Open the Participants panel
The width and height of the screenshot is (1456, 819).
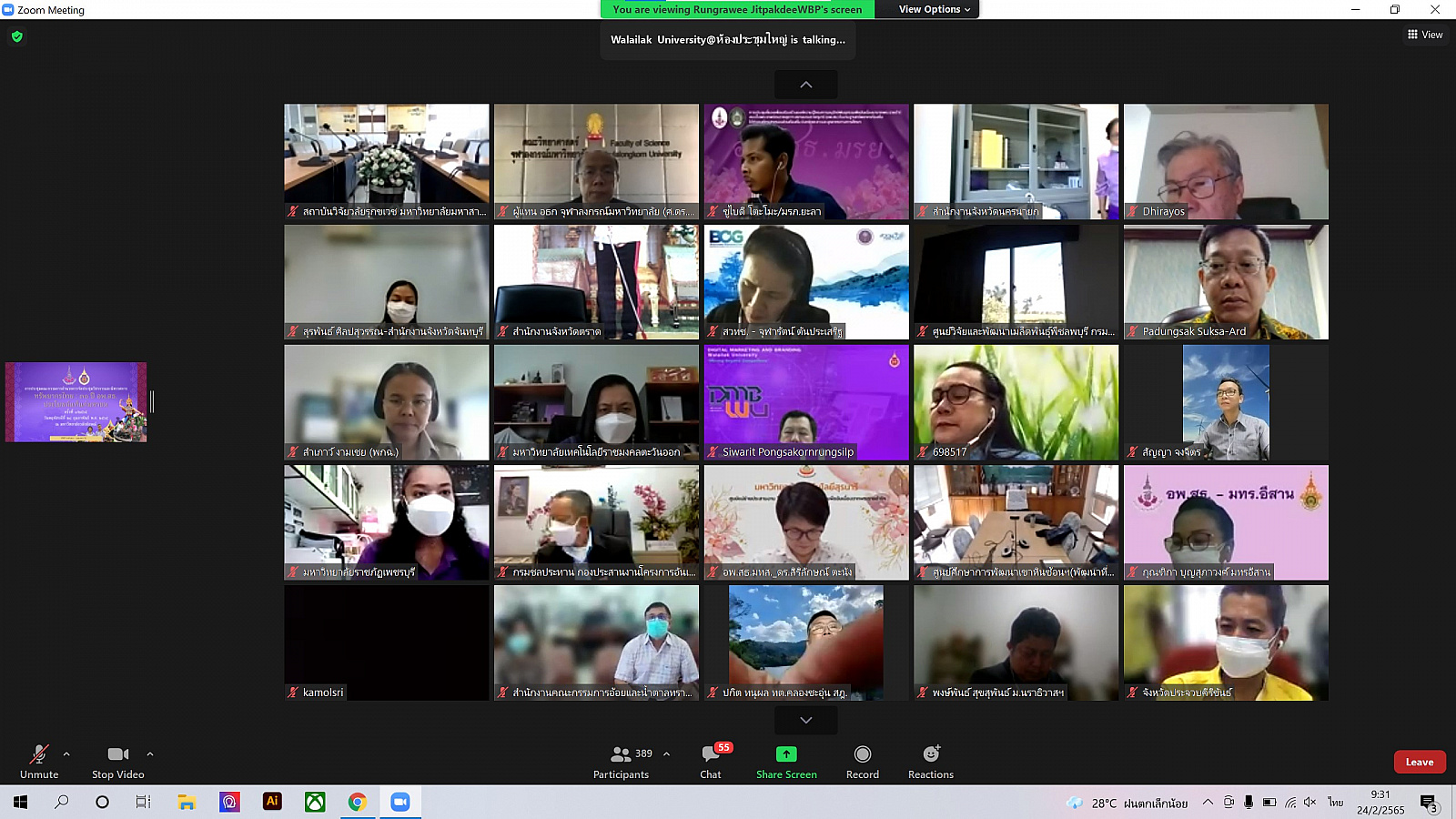coord(622,762)
